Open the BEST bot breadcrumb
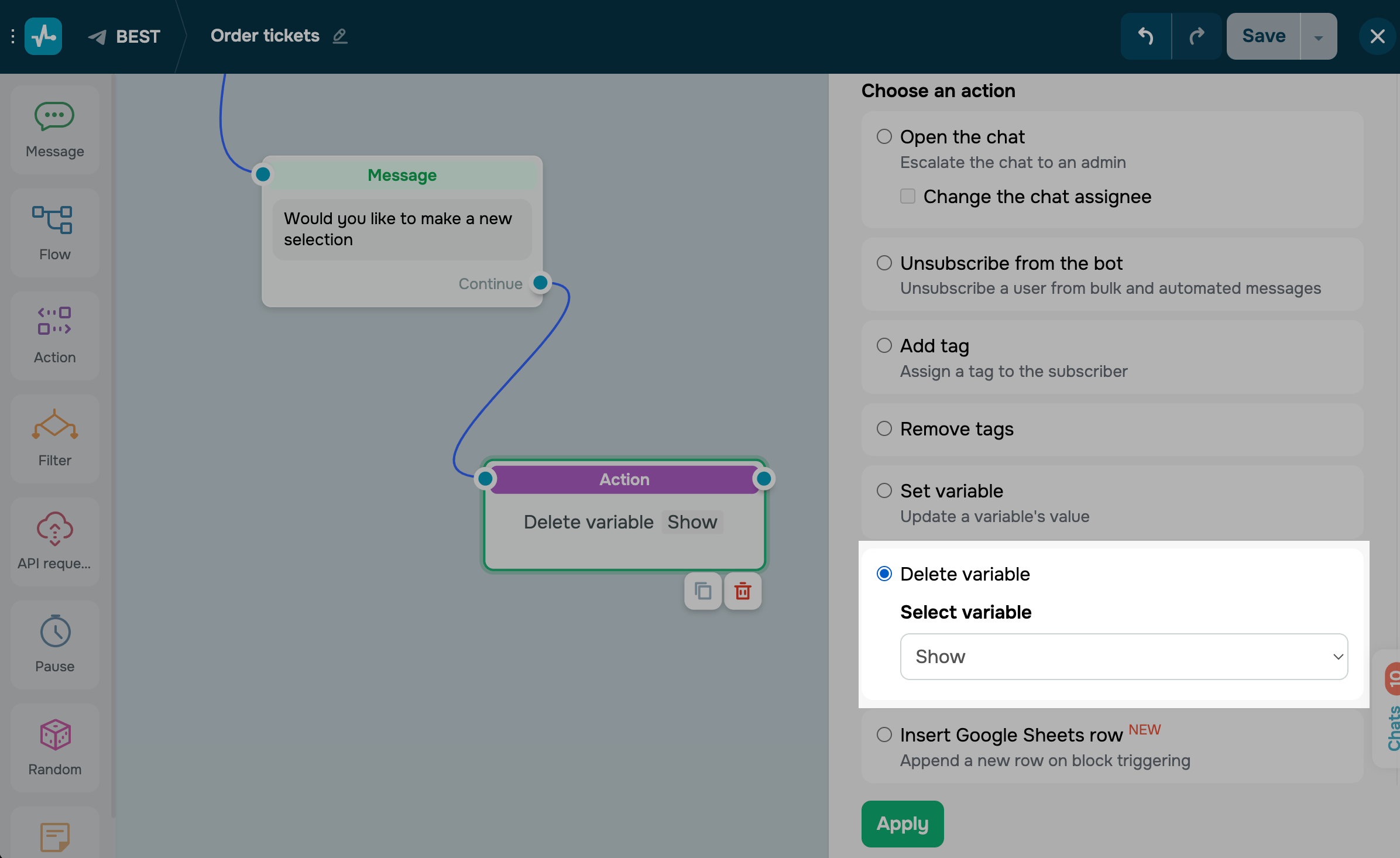The width and height of the screenshot is (1400, 858). [x=138, y=36]
